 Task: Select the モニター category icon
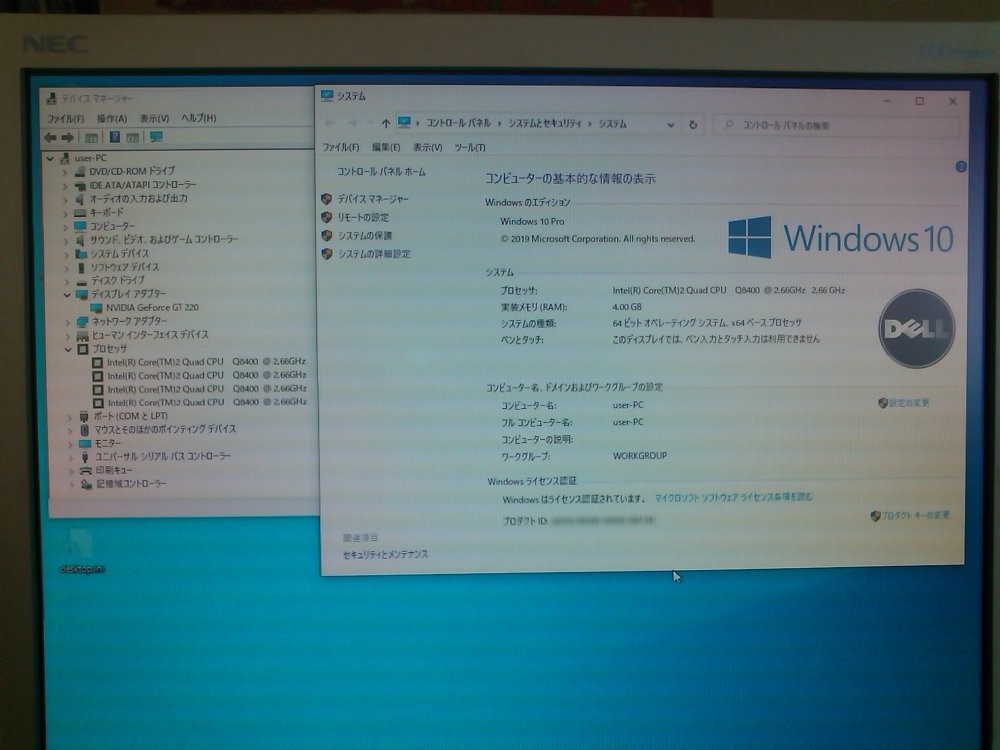tap(85, 443)
